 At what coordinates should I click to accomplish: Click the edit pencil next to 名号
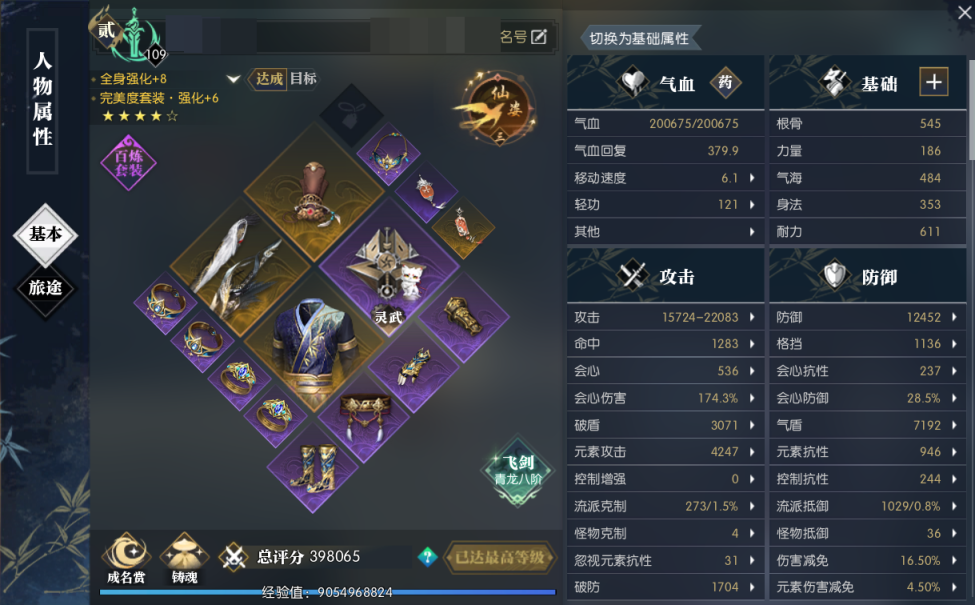[x=539, y=37]
